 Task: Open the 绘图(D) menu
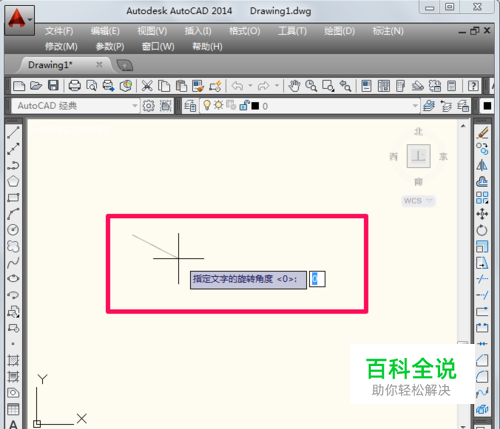pyautogui.click(x=339, y=31)
